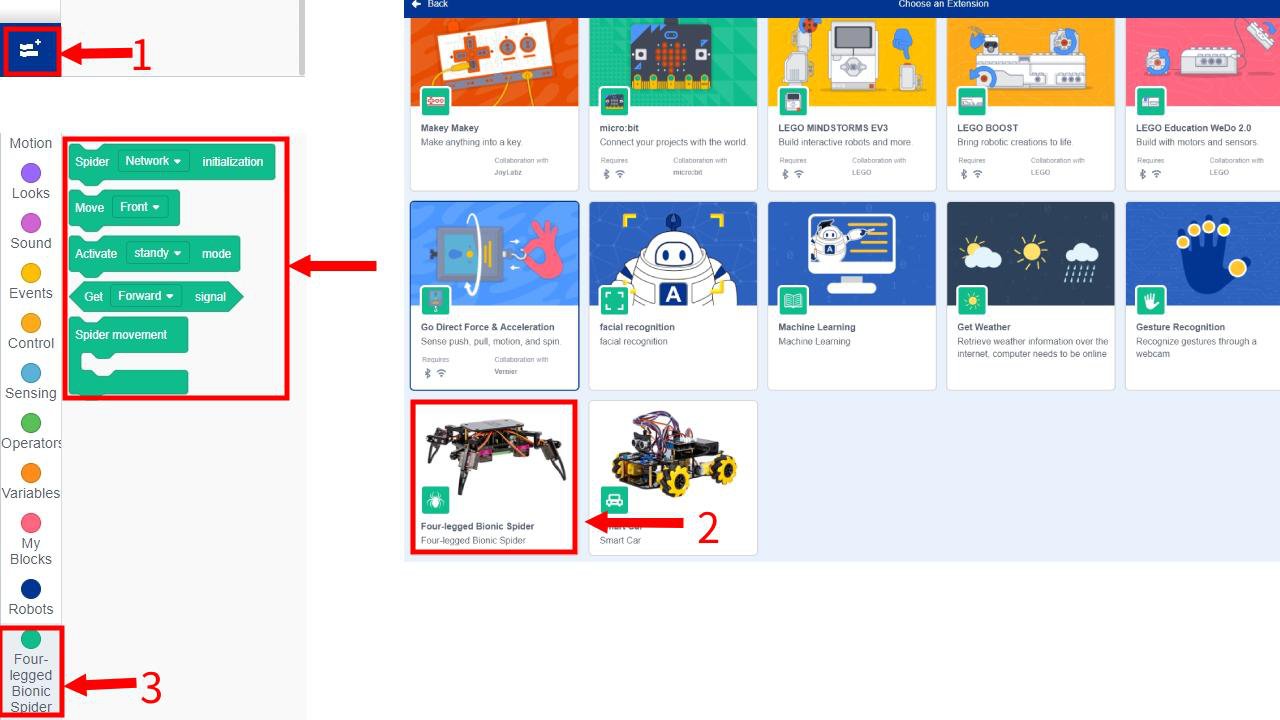Open the Network dropdown in the Spider block
Image resolution: width=1280 pixels, height=720 pixels.
tap(153, 161)
